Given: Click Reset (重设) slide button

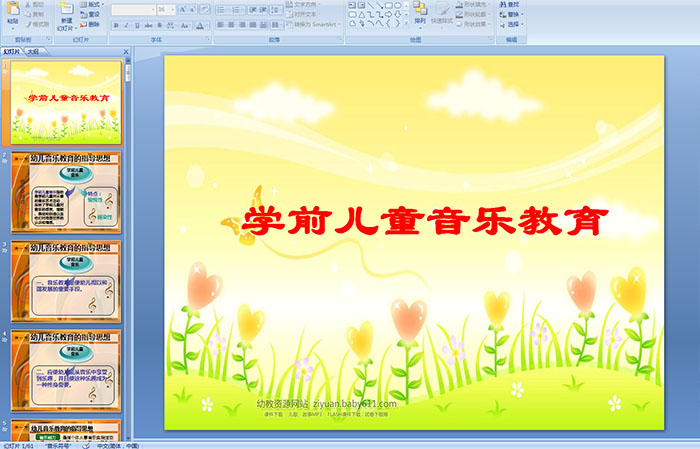Looking at the screenshot, I should click(x=90, y=14).
